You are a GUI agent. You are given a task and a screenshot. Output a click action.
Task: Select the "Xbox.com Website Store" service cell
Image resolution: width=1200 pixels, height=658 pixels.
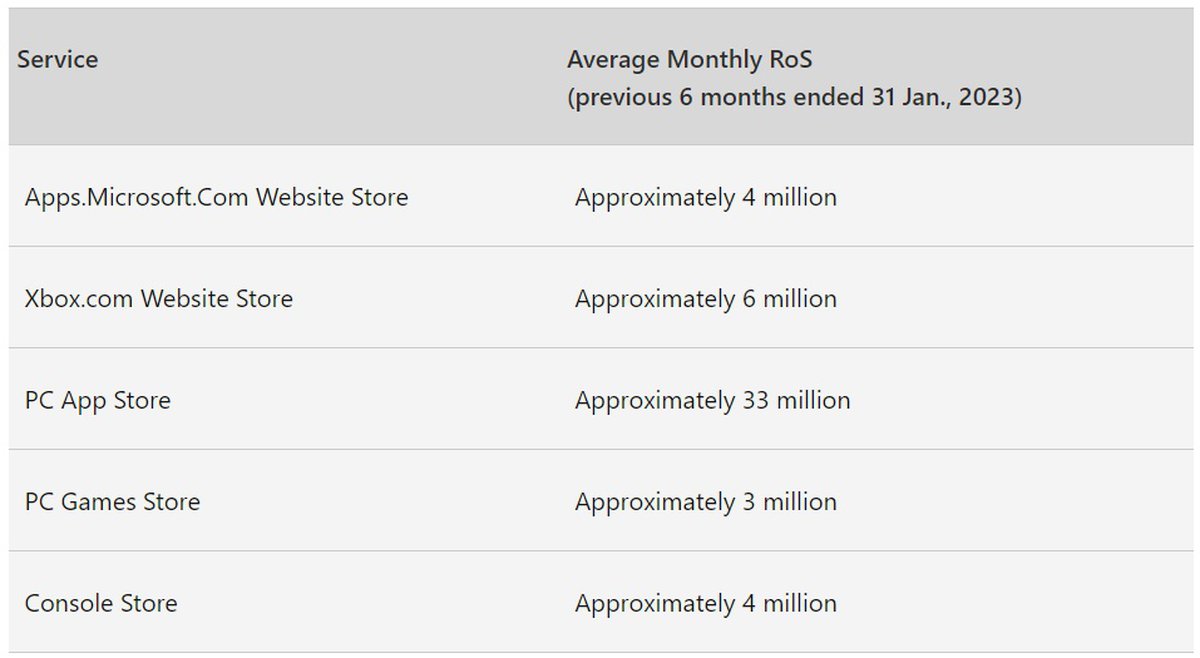[x=158, y=299]
